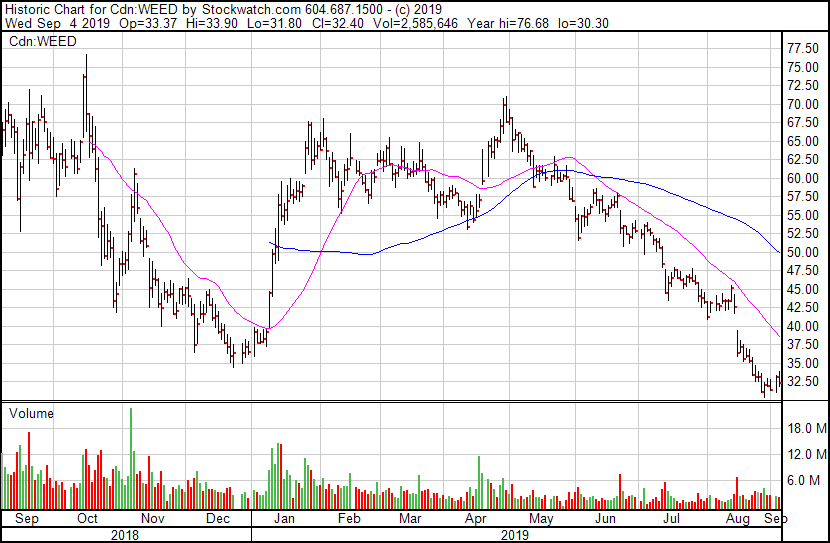Select the 52.50 price axis label
830x543 pixels.
click(803, 234)
